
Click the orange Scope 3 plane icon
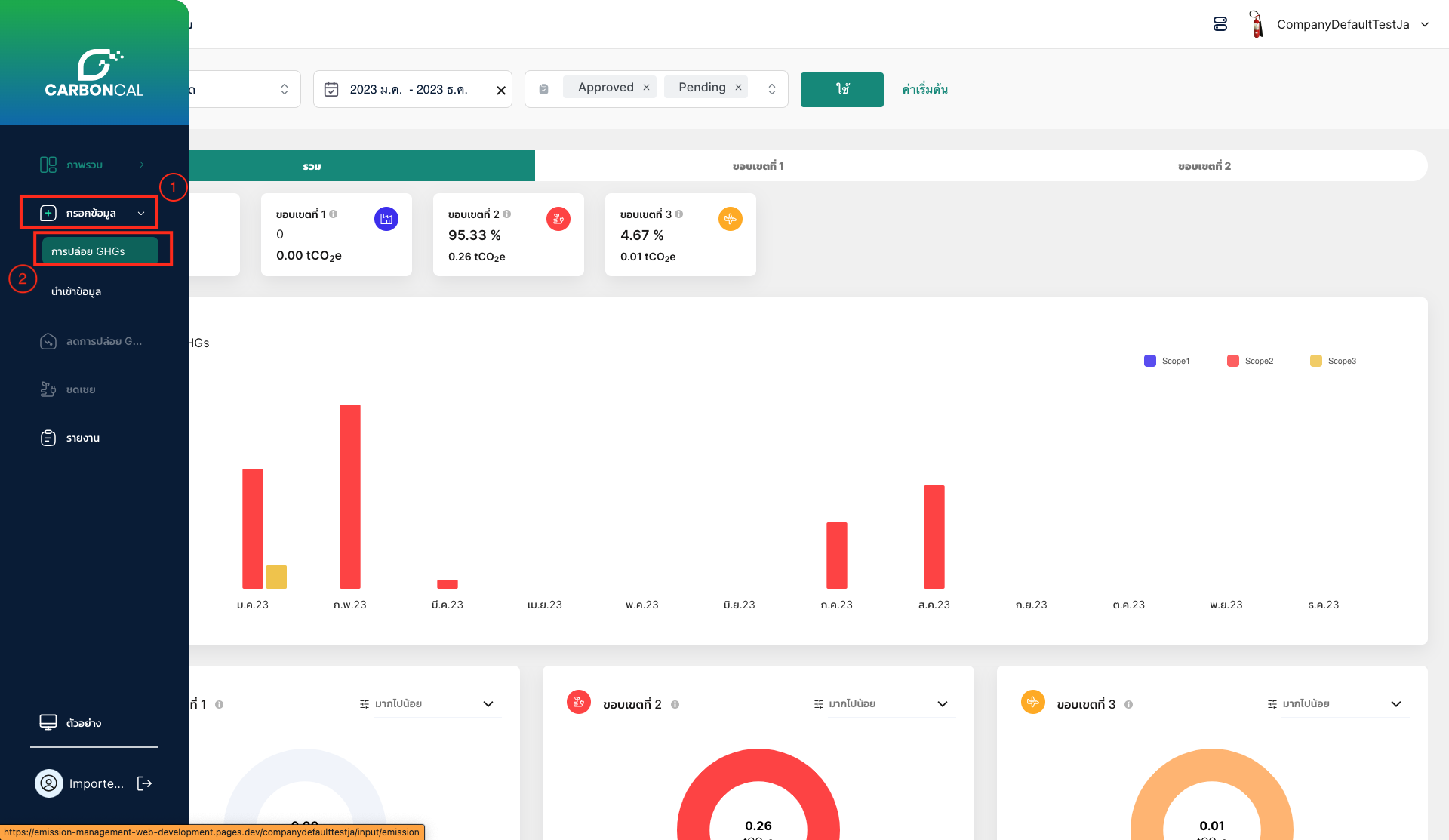click(731, 219)
